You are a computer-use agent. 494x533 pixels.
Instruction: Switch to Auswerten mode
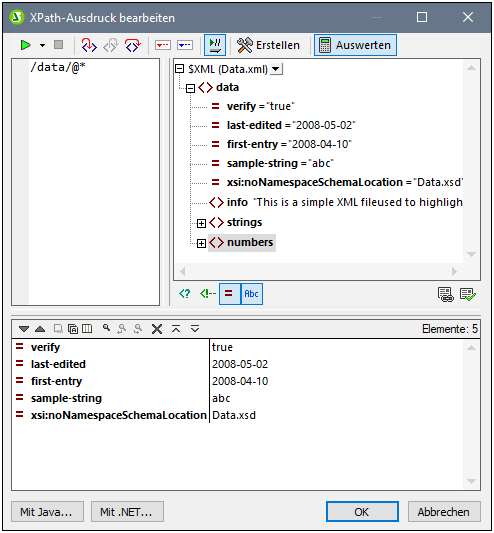point(355,45)
